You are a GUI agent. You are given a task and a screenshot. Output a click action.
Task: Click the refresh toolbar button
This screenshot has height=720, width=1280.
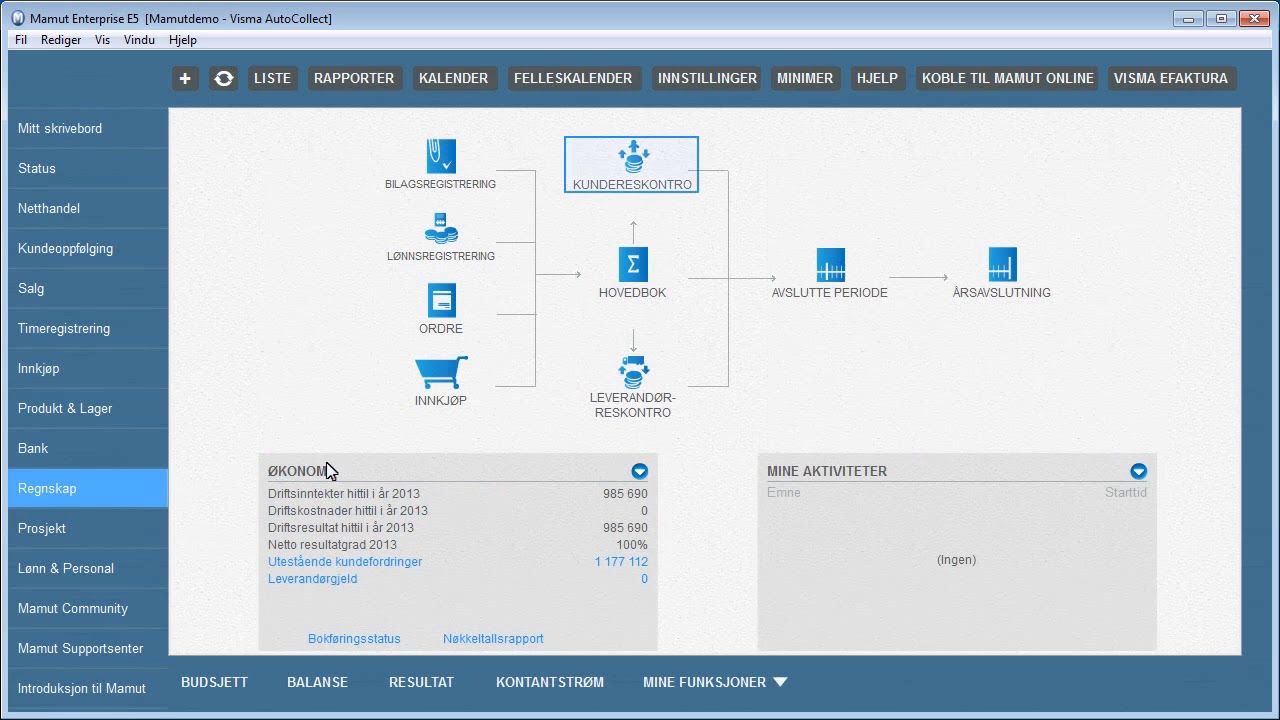tap(224, 78)
